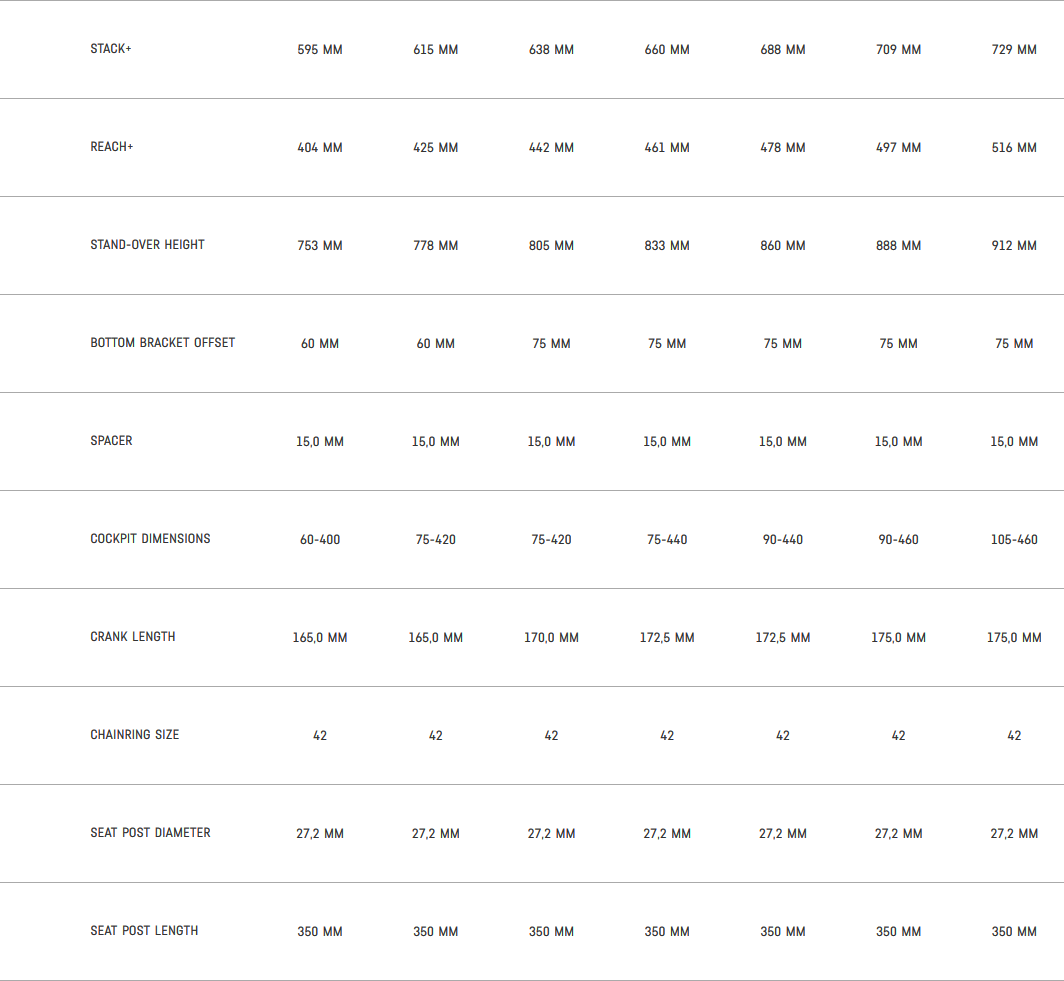Viewport: 1064px width, 981px height.
Task: Select the SPACER row label
Action: tap(111, 441)
